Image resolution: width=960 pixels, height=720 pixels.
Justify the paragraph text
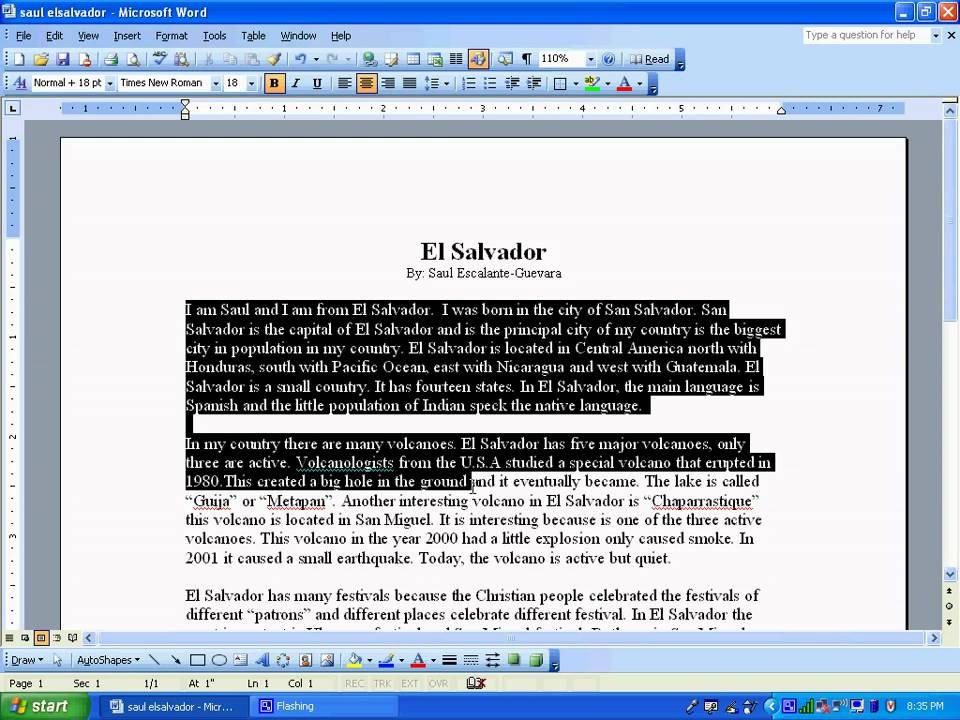tap(410, 83)
